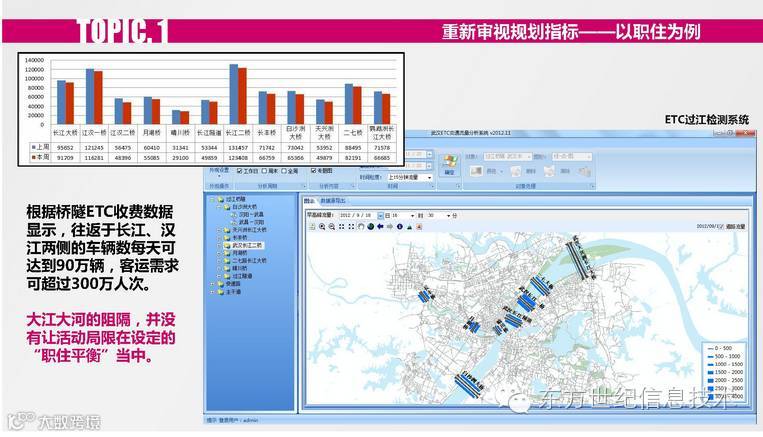Select the 全周 option
Screen dimensions: 763x437
click(284, 171)
